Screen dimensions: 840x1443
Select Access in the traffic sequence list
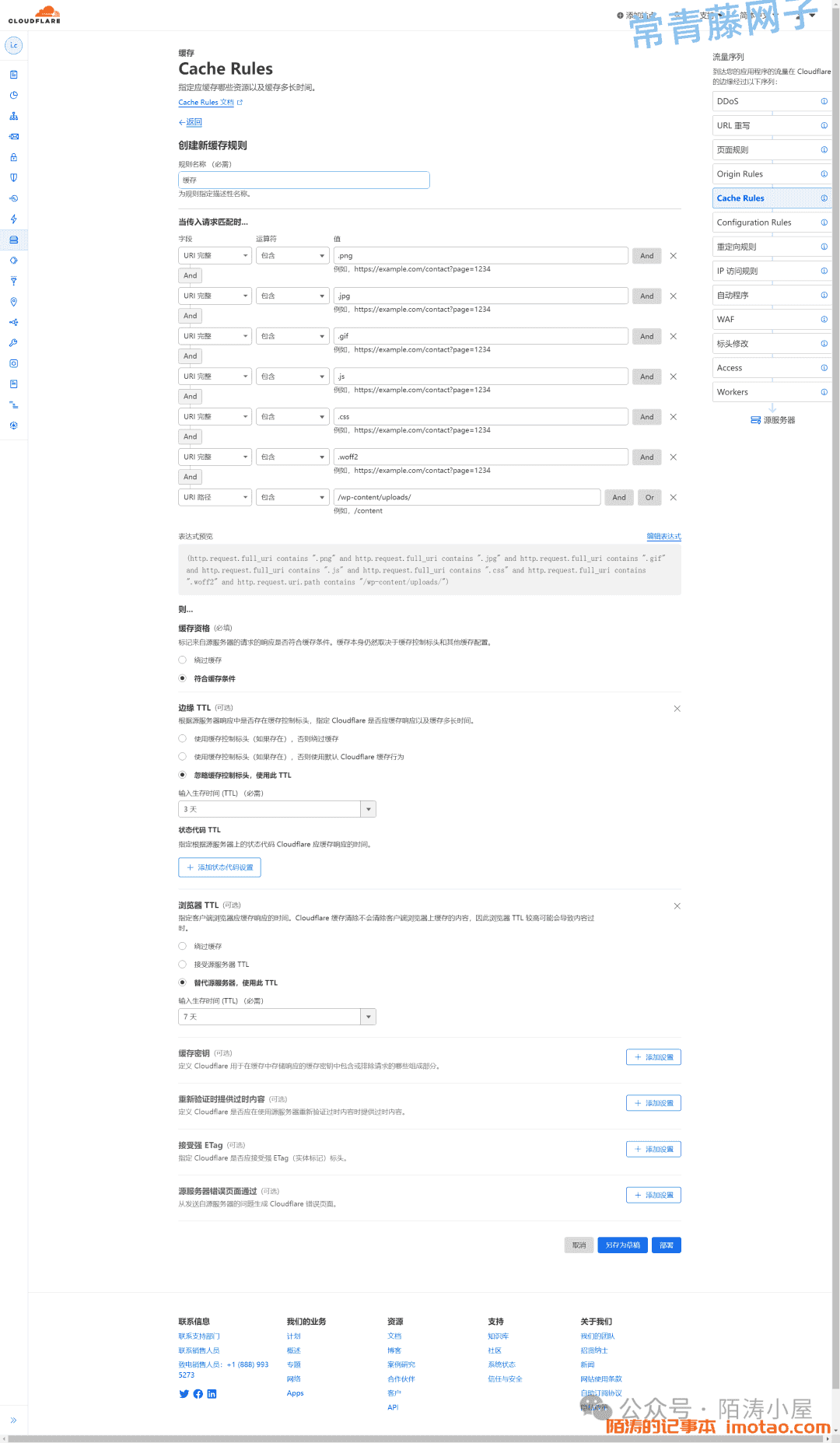pos(772,368)
